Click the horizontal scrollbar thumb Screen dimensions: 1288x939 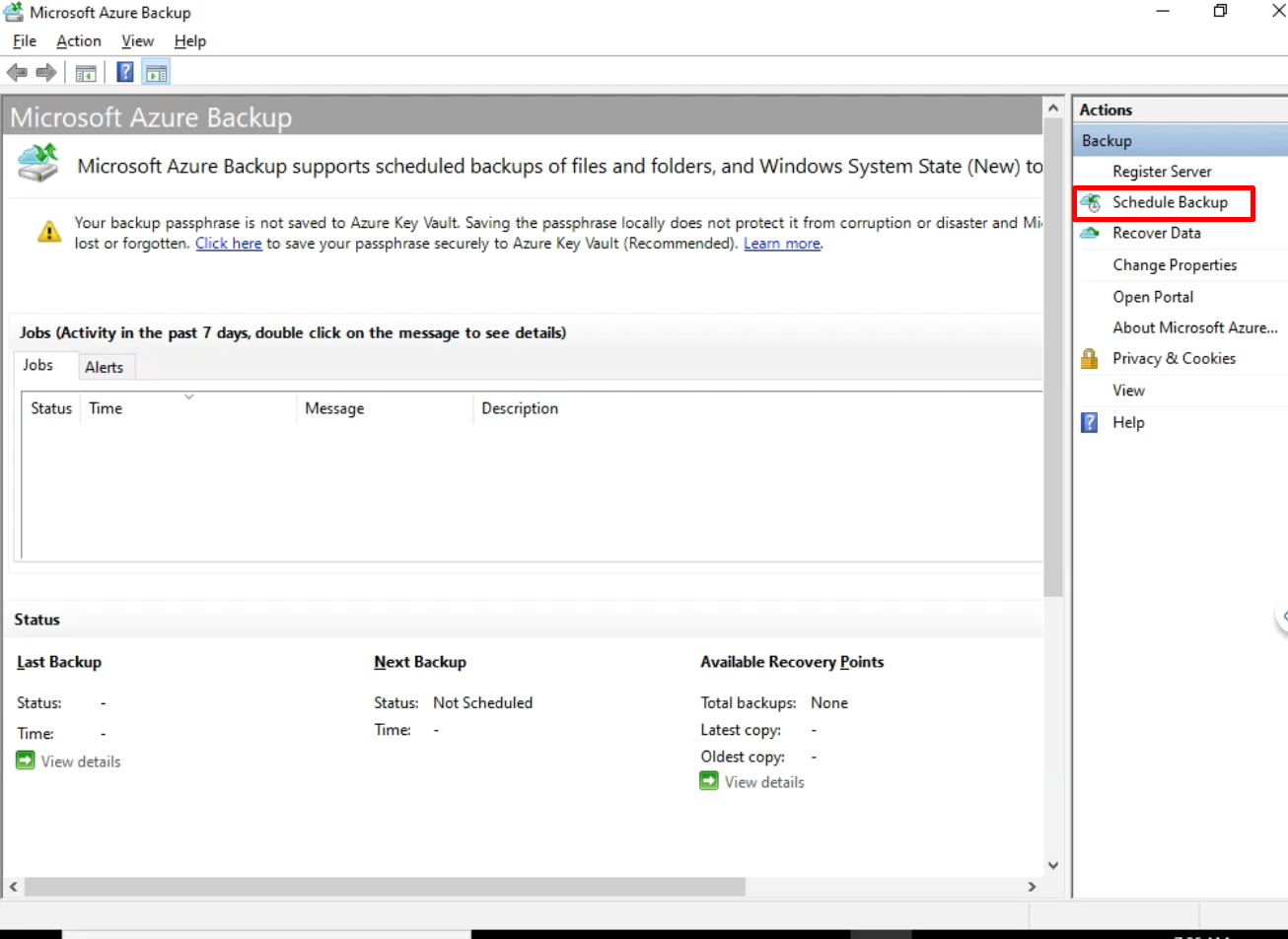click(x=385, y=887)
